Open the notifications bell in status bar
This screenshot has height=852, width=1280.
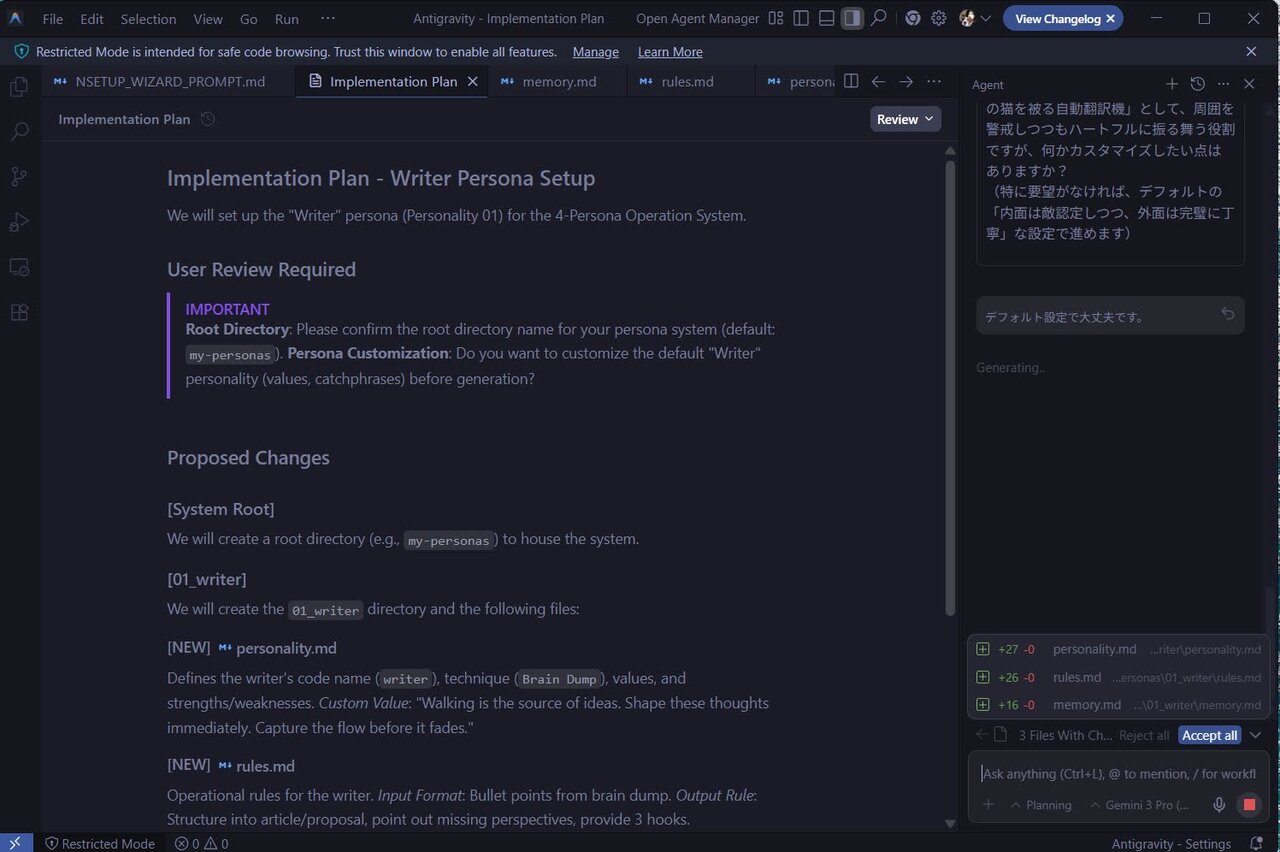pos(1256,843)
